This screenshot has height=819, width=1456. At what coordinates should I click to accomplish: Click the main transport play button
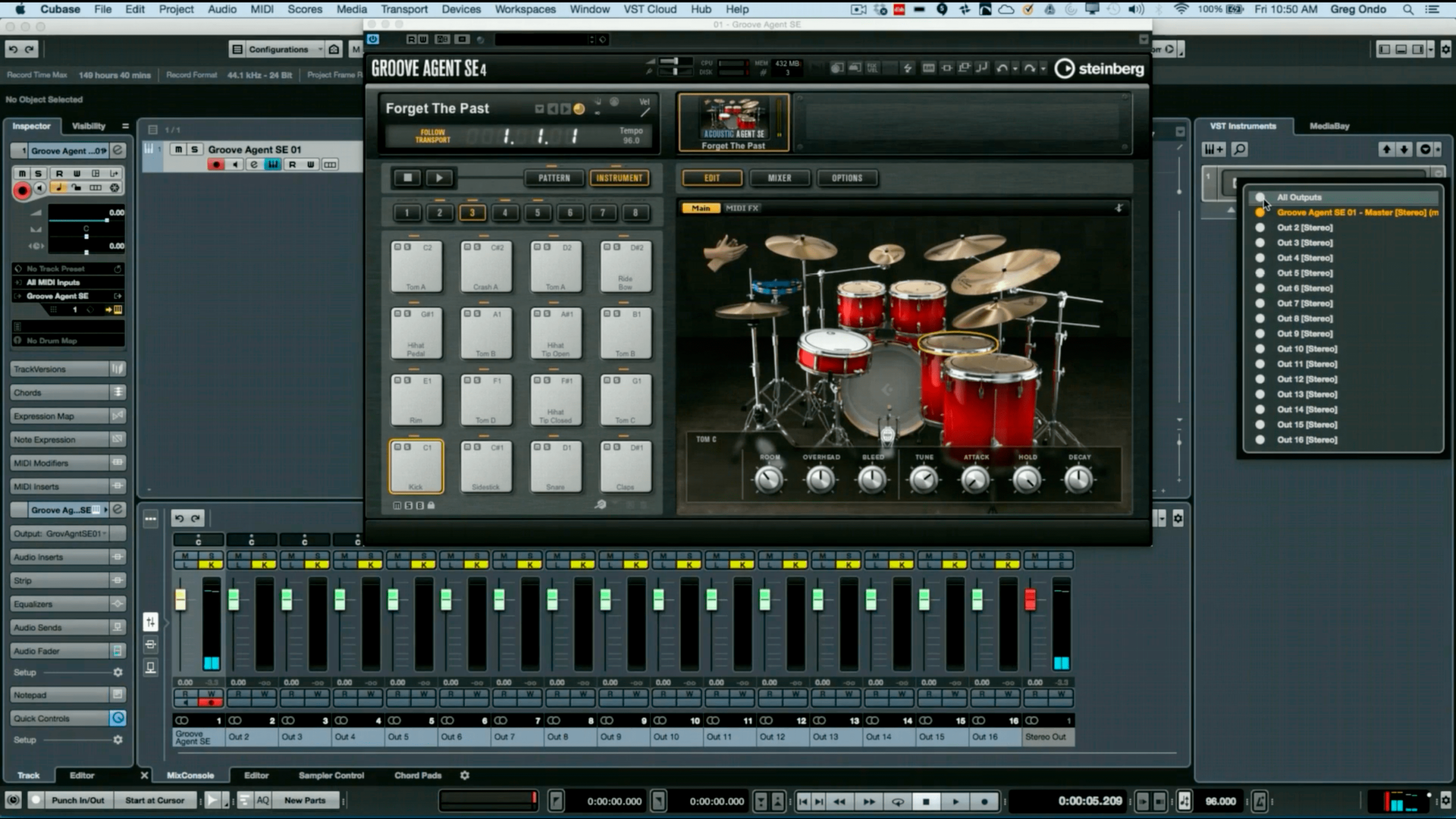tap(955, 801)
